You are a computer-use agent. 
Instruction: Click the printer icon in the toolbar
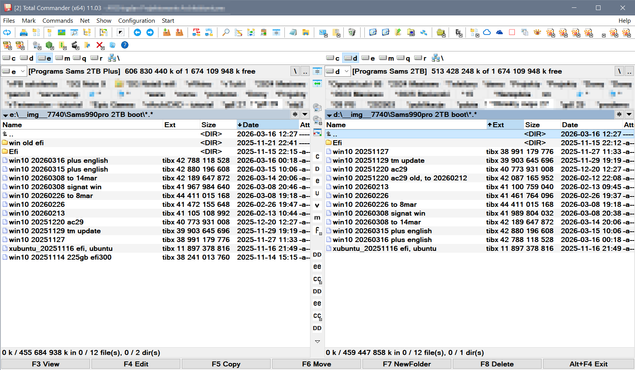click(x=23, y=32)
